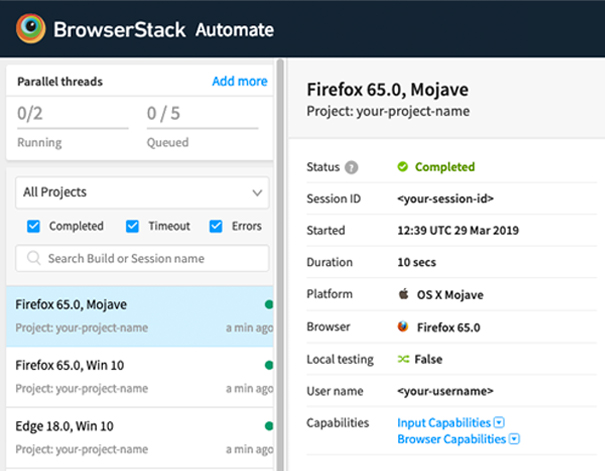Viewport: 605px width, 471px height.
Task: Click the Firefox 65.0 browser value
Action: [x=448, y=328]
